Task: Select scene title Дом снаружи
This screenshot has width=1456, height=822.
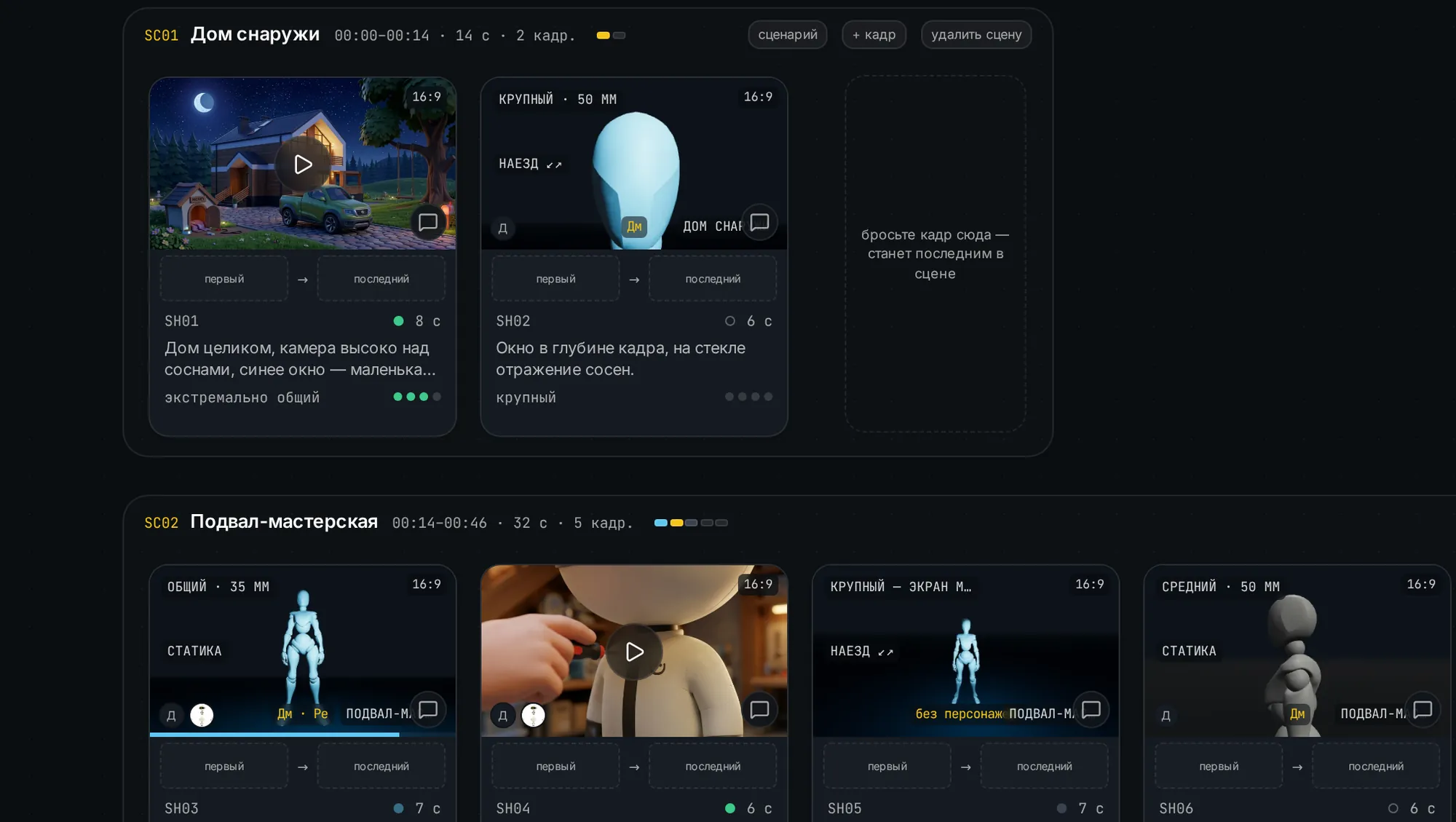Action: click(255, 34)
